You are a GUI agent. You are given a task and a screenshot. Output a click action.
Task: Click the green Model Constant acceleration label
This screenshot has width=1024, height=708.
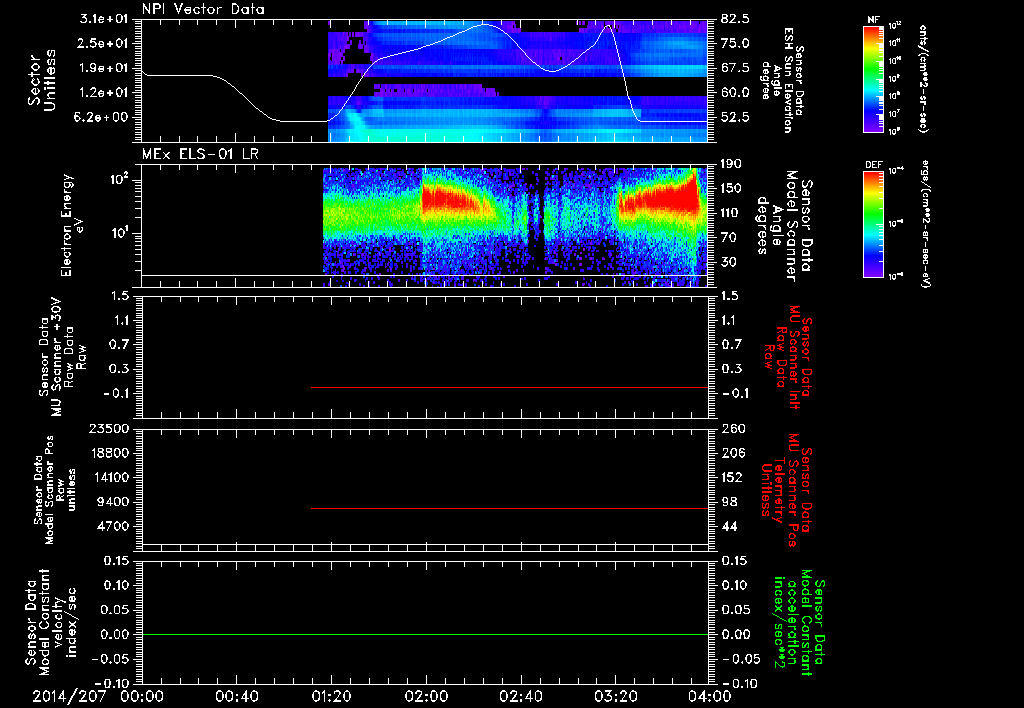[x=799, y=620]
